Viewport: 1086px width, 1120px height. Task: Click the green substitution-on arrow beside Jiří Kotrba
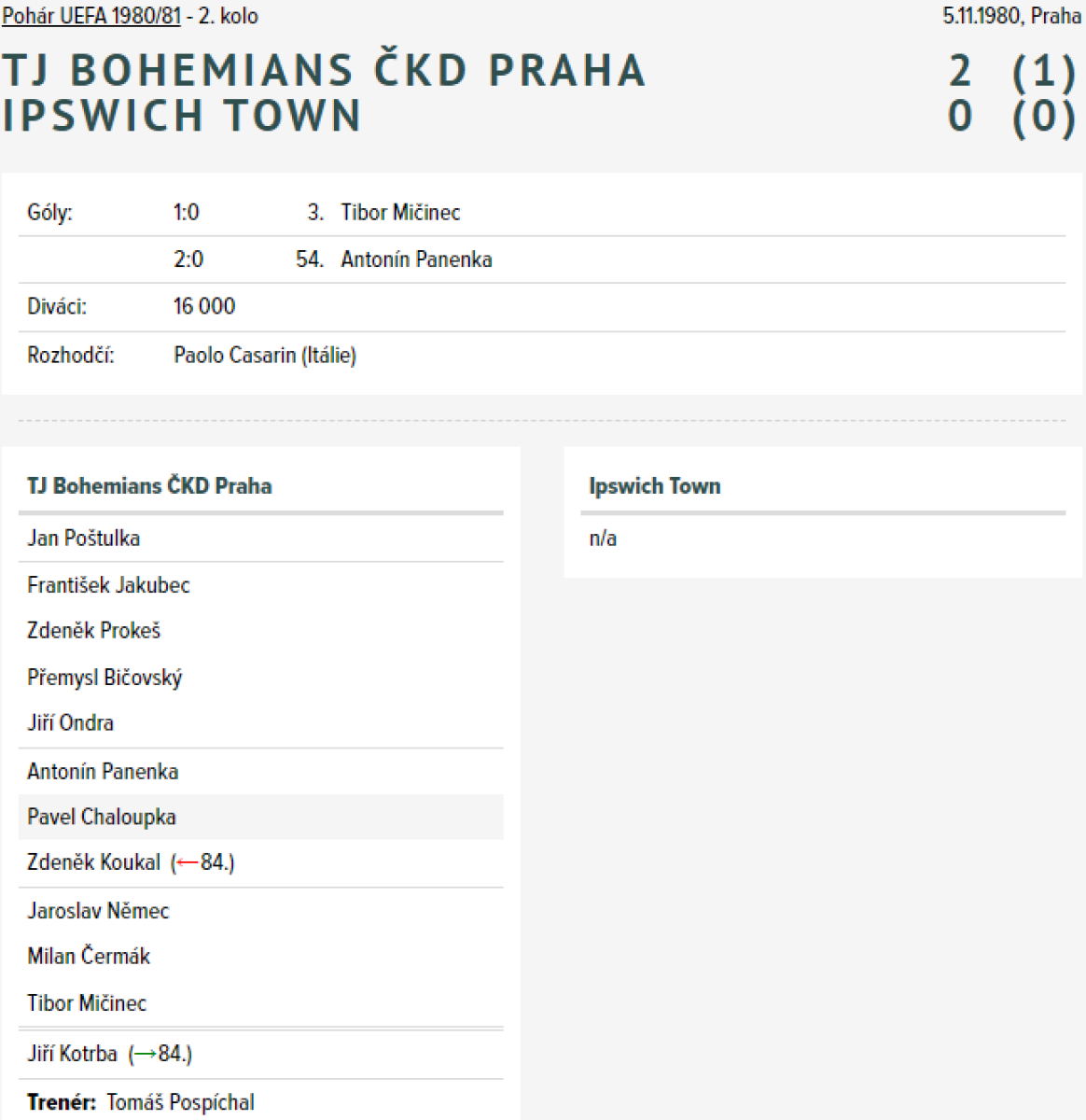tap(145, 1055)
